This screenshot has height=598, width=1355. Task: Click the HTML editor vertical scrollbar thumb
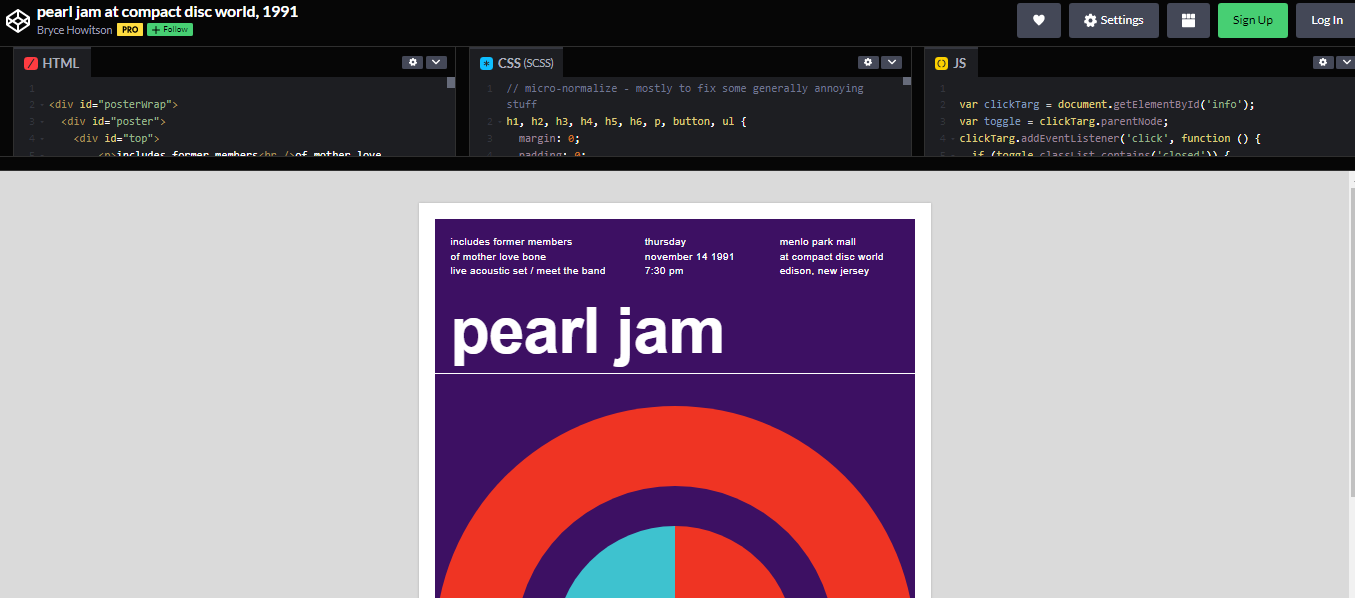pyautogui.click(x=451, y=83)
